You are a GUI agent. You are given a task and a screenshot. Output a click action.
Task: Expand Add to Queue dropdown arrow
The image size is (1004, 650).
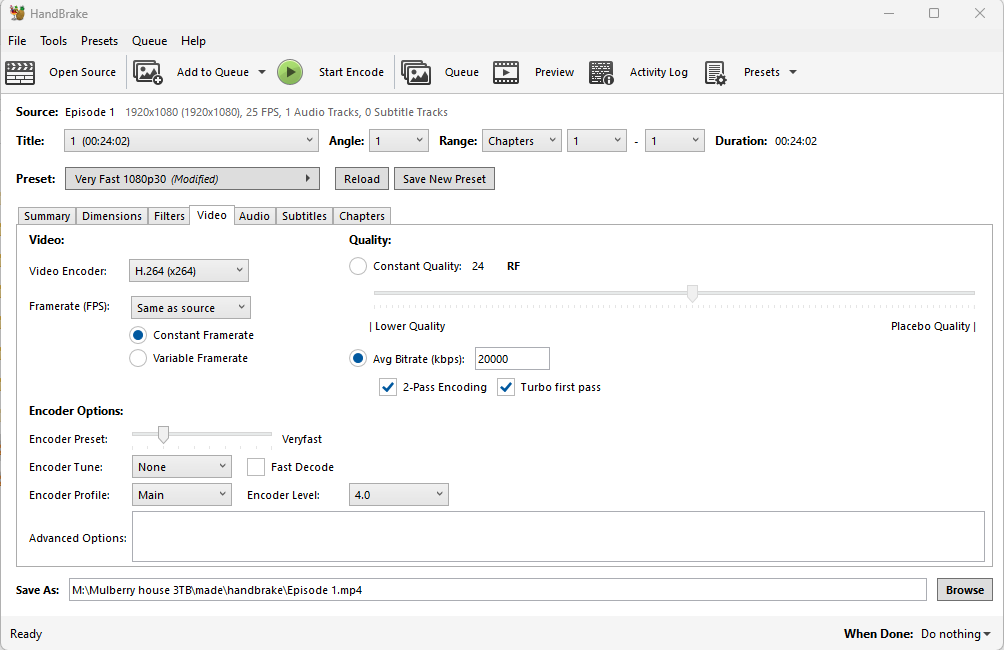[262, 72]
